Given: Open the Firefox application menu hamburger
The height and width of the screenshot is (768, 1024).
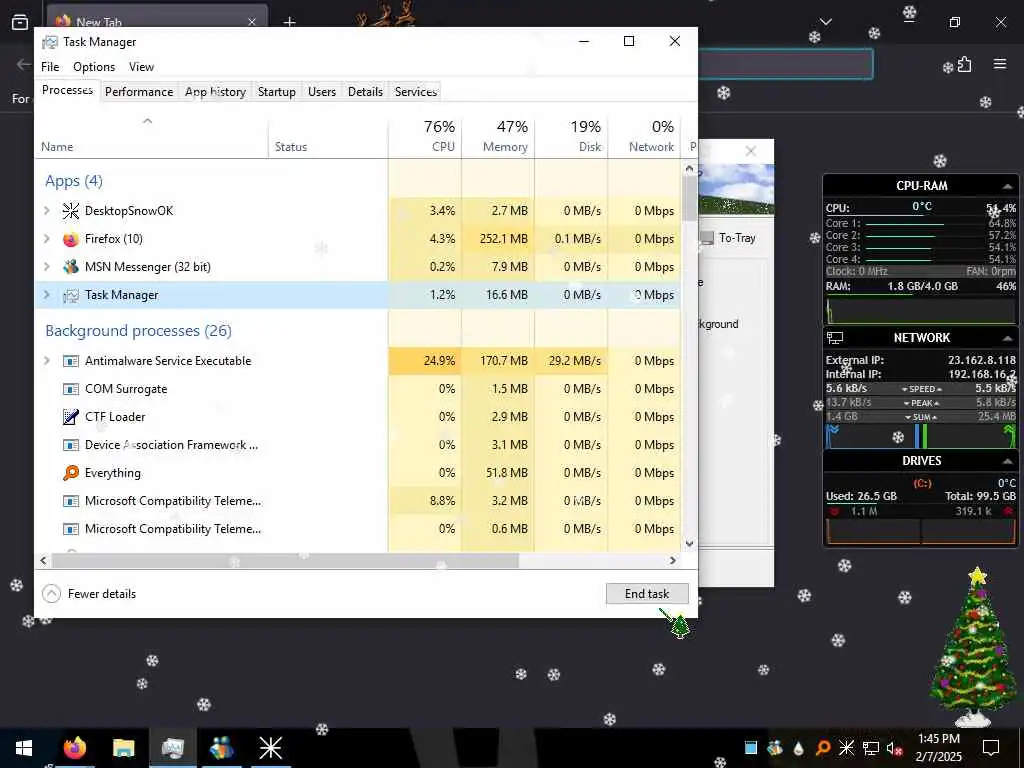Looking at the screenshot, I should pos(1000,64).
